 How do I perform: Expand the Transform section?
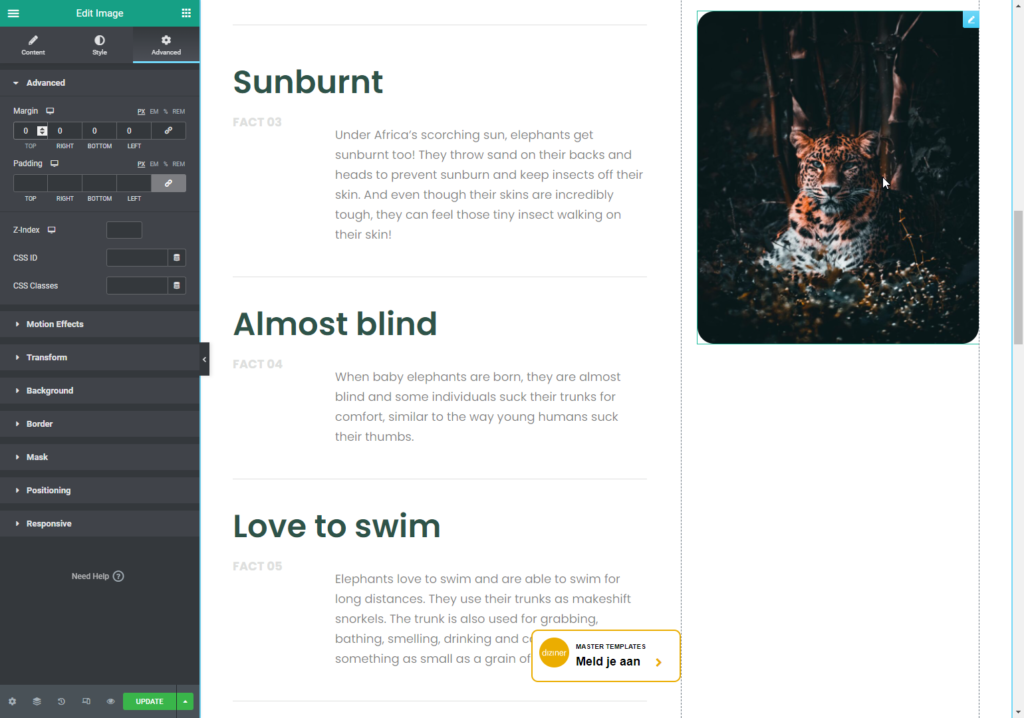coord(46,357)
